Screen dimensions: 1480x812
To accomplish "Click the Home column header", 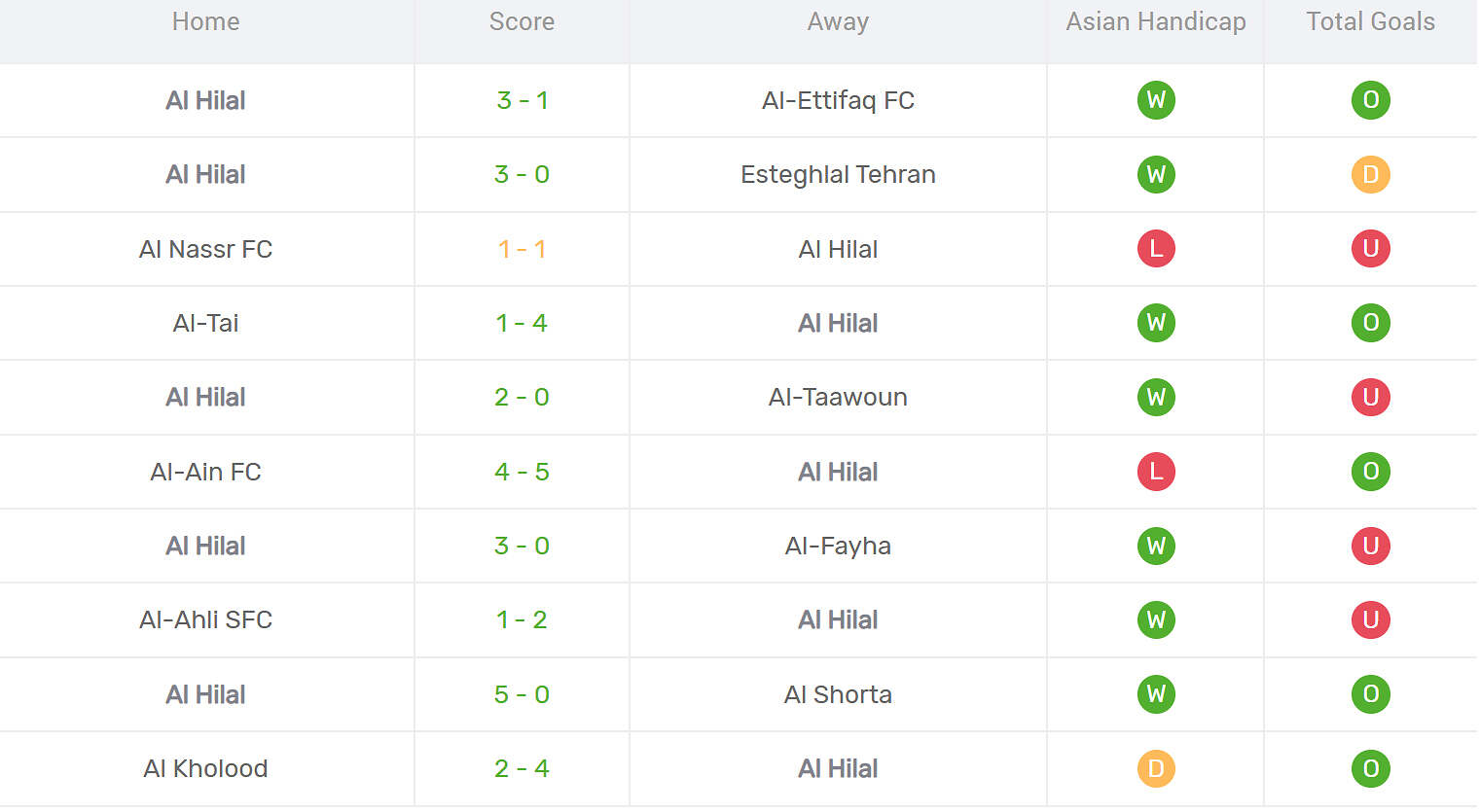I will 205,22.
